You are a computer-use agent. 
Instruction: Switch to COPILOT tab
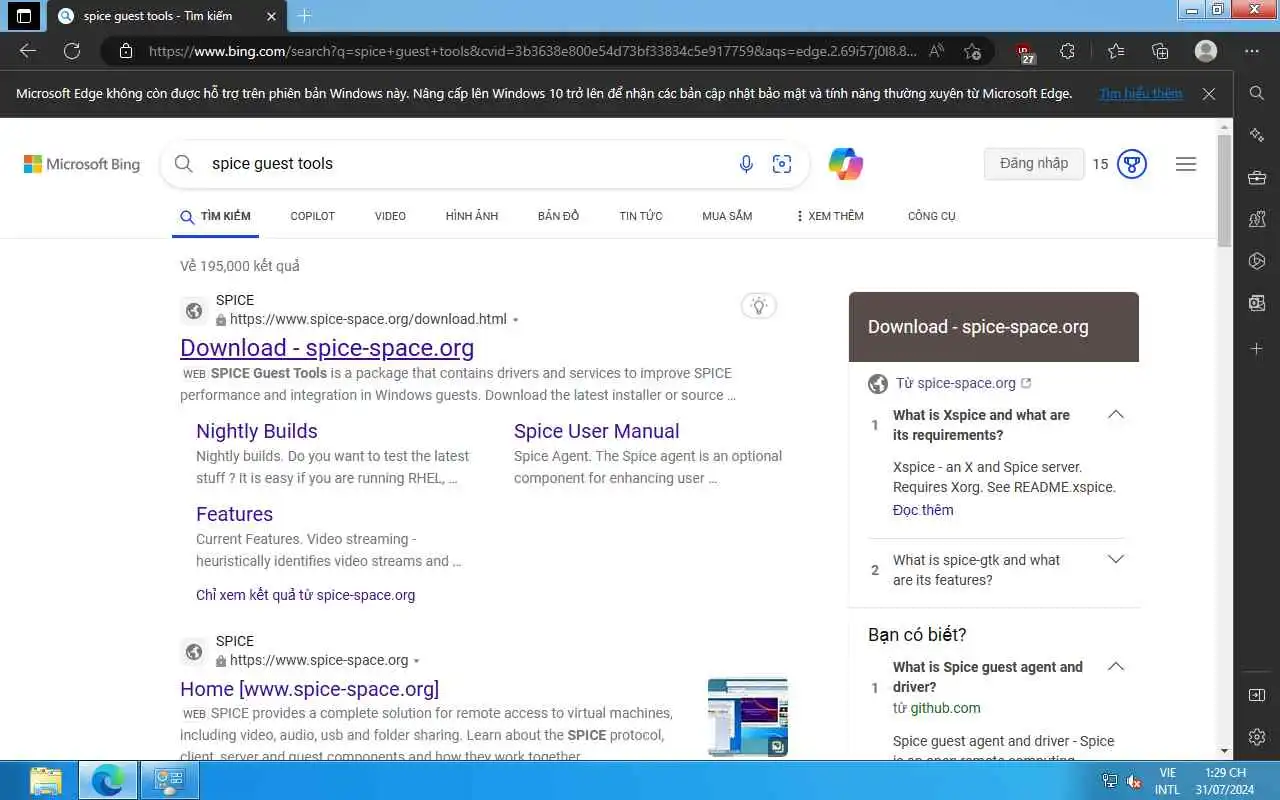click(x=313, y=216)
